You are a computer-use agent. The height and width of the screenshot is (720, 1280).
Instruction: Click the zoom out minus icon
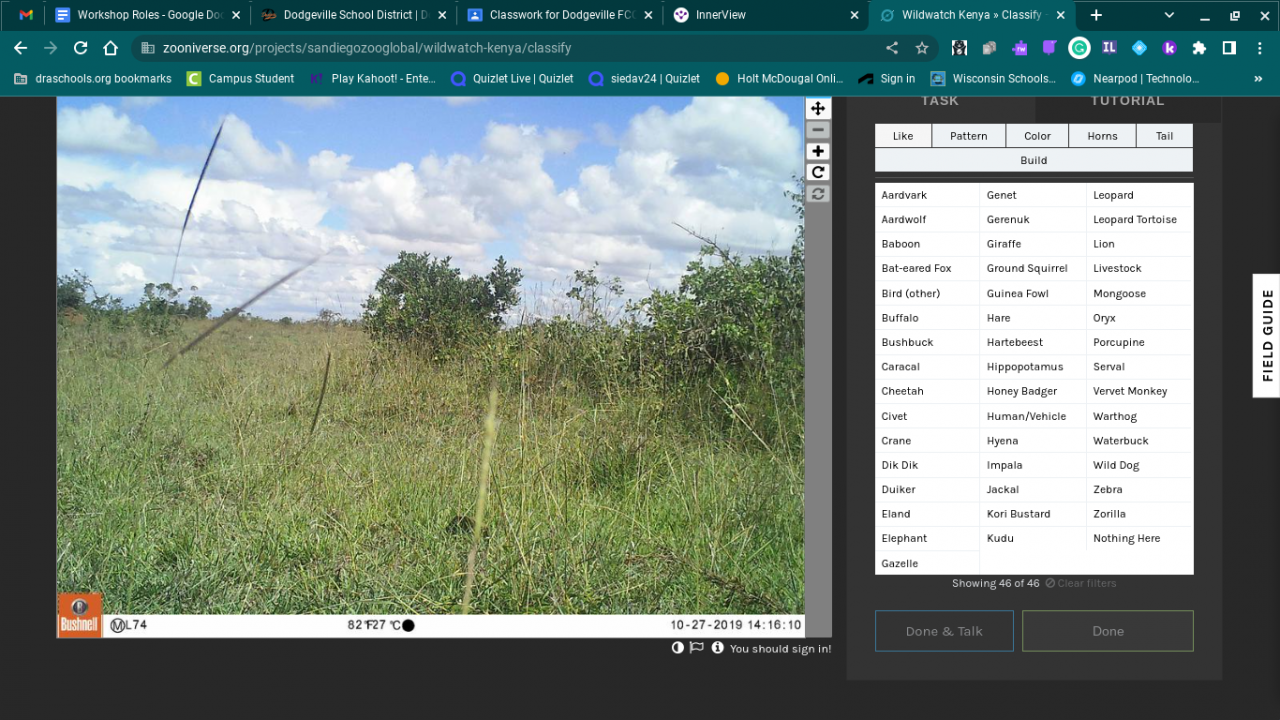click(x=818, y=130)
